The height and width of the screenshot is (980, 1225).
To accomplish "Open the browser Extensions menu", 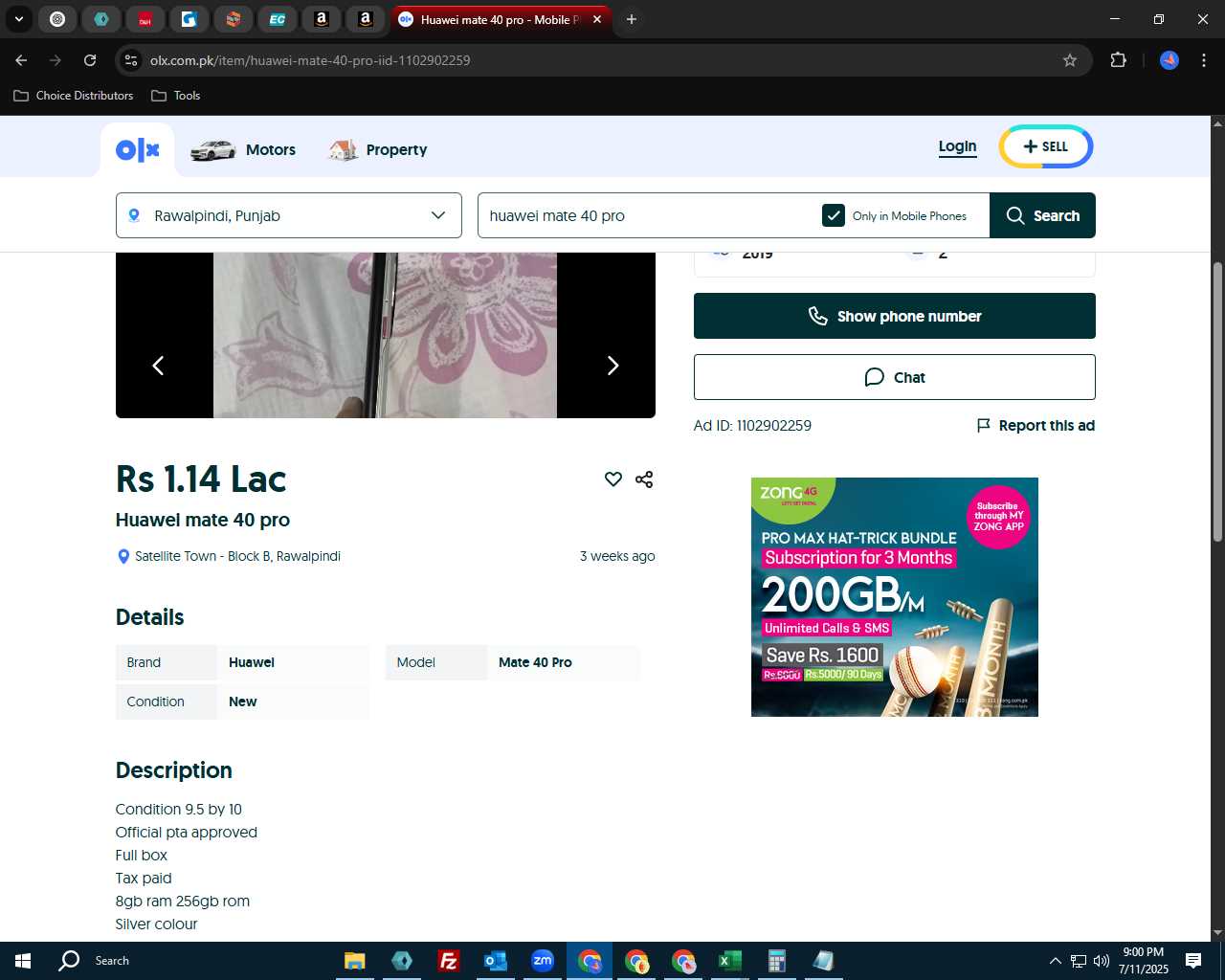I will pos(1118,60).
